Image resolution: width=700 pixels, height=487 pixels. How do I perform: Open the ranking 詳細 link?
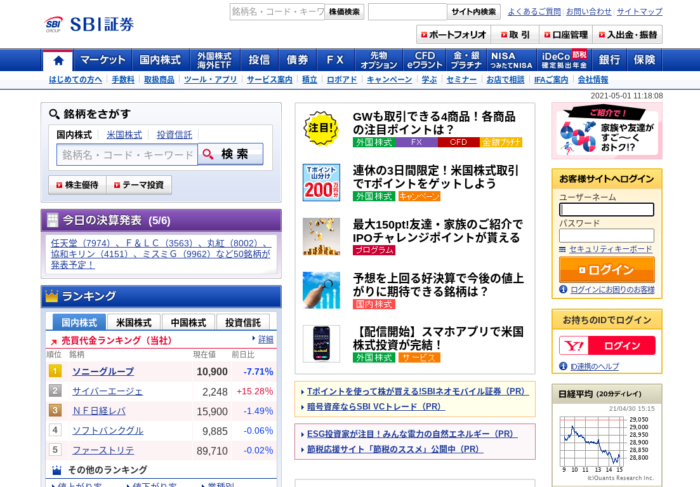pyautogui.click(x=266, y=340)
